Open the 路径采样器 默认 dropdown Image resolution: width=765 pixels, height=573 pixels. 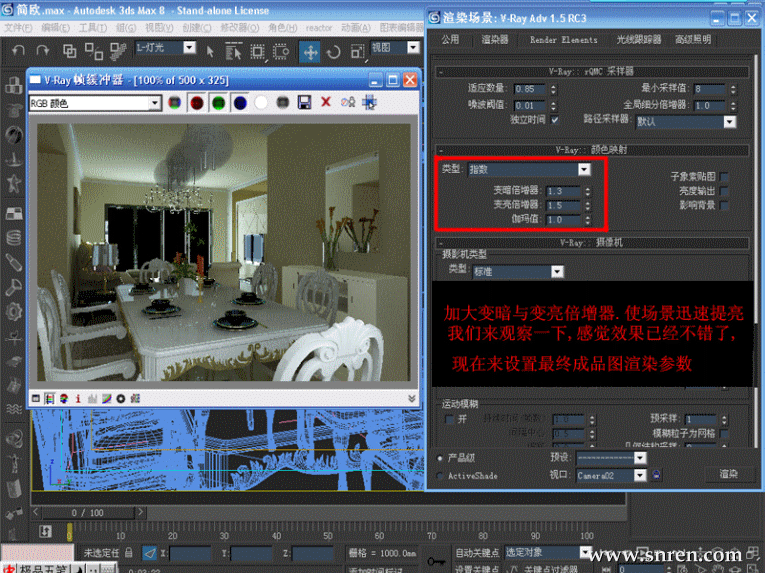729,122
